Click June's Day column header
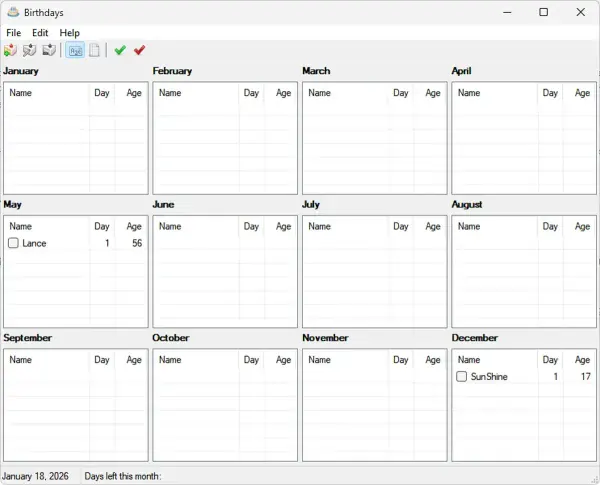 pyautogui.click(x=252, y=227)
